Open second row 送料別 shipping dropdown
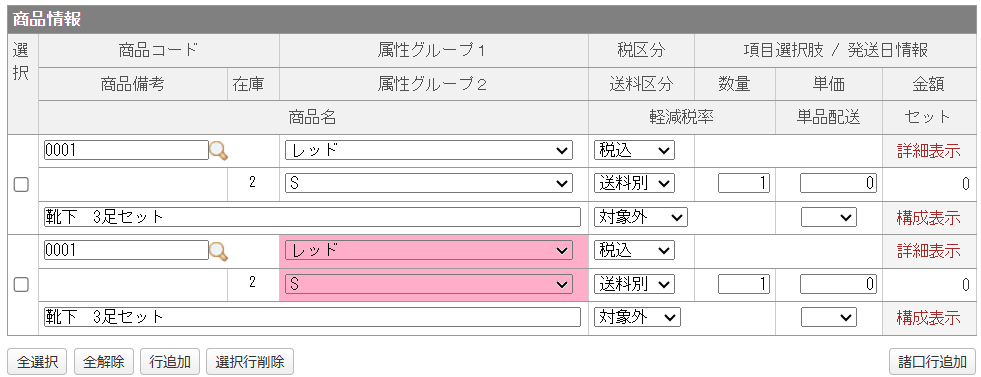This screenshot has width=981, height=377. (634, 284)
